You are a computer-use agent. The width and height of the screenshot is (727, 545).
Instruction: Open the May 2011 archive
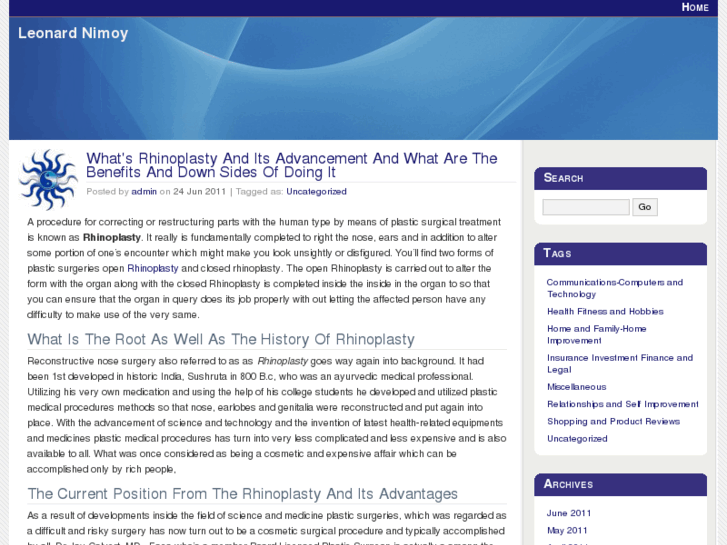click(x=567, y=530)
